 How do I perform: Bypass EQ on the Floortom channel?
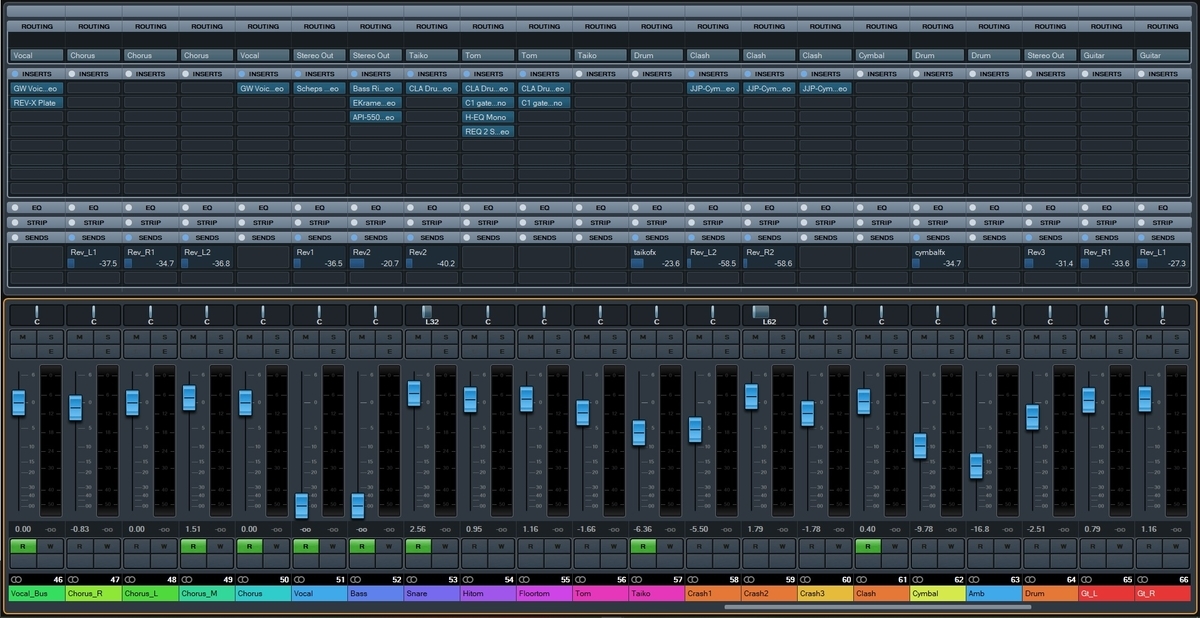(x=522, y=208)
